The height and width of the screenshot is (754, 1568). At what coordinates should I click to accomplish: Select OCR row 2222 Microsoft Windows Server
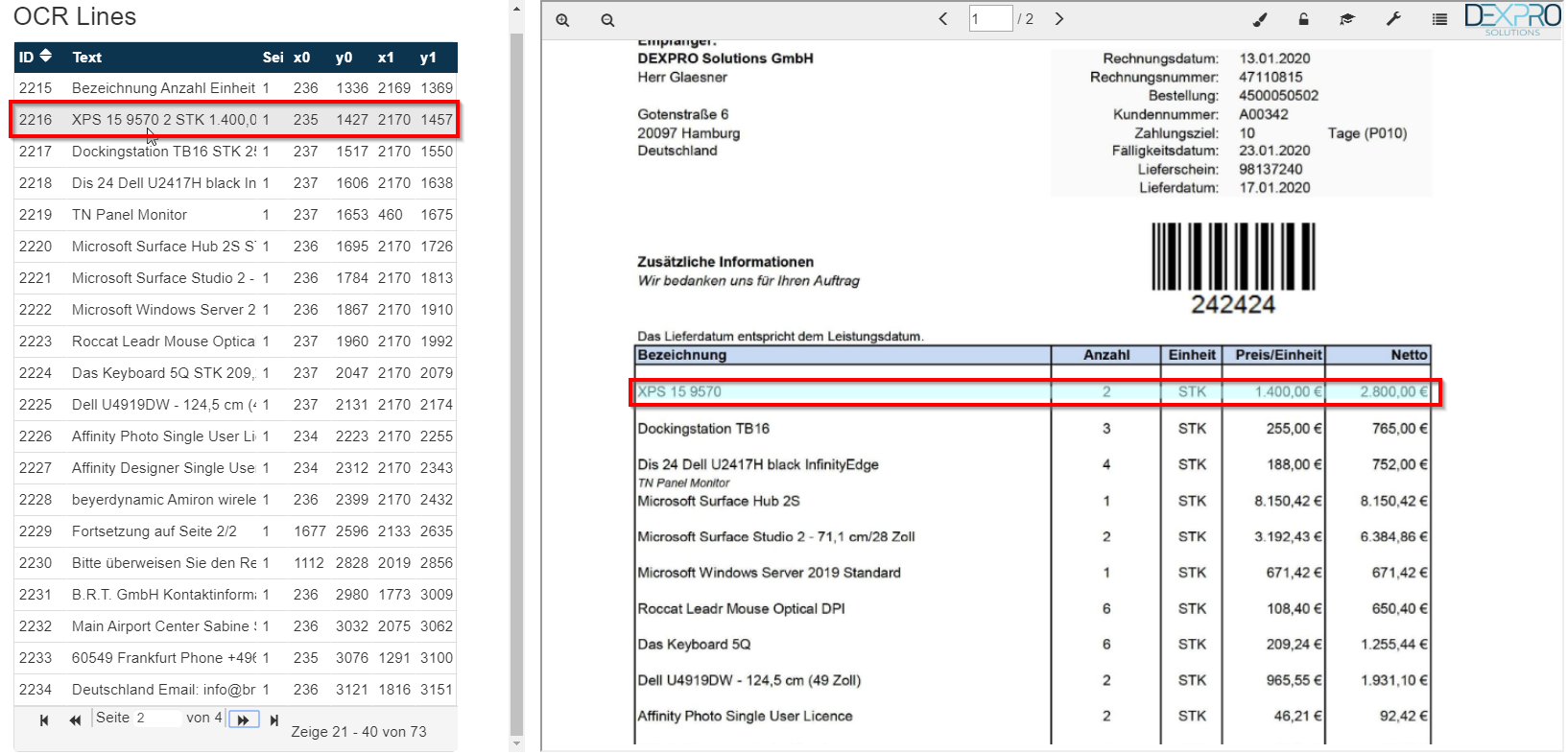pyautogui.click(x=235, y=310)
